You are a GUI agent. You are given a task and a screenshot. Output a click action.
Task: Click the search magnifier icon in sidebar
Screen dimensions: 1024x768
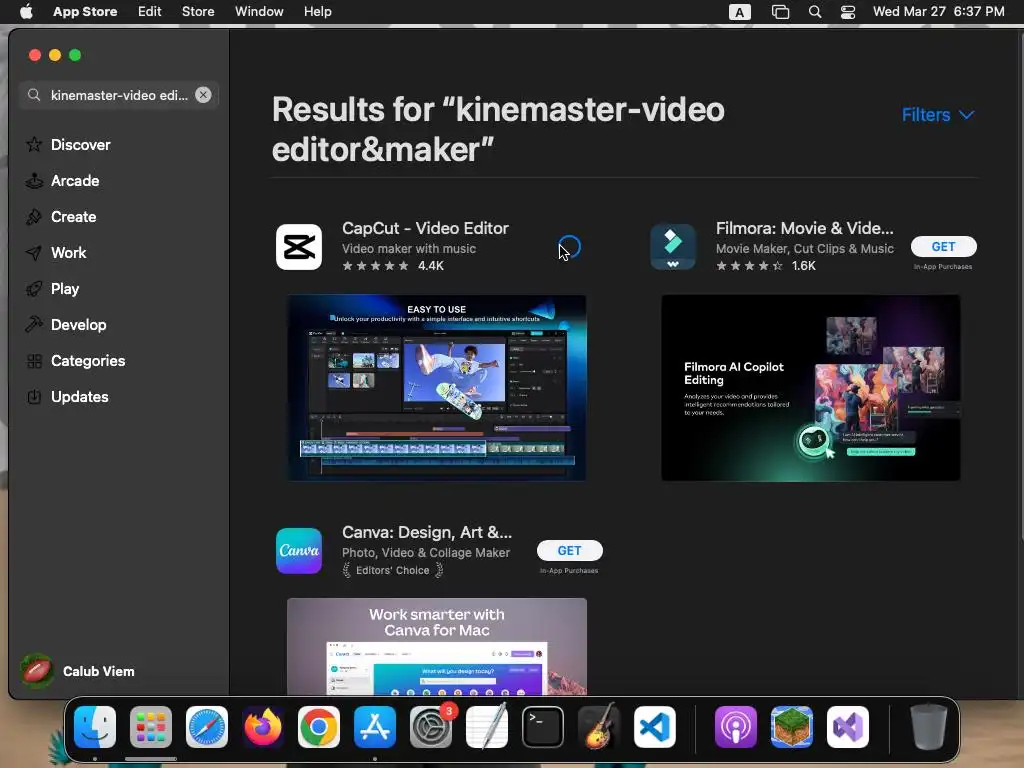pos(34,95)
